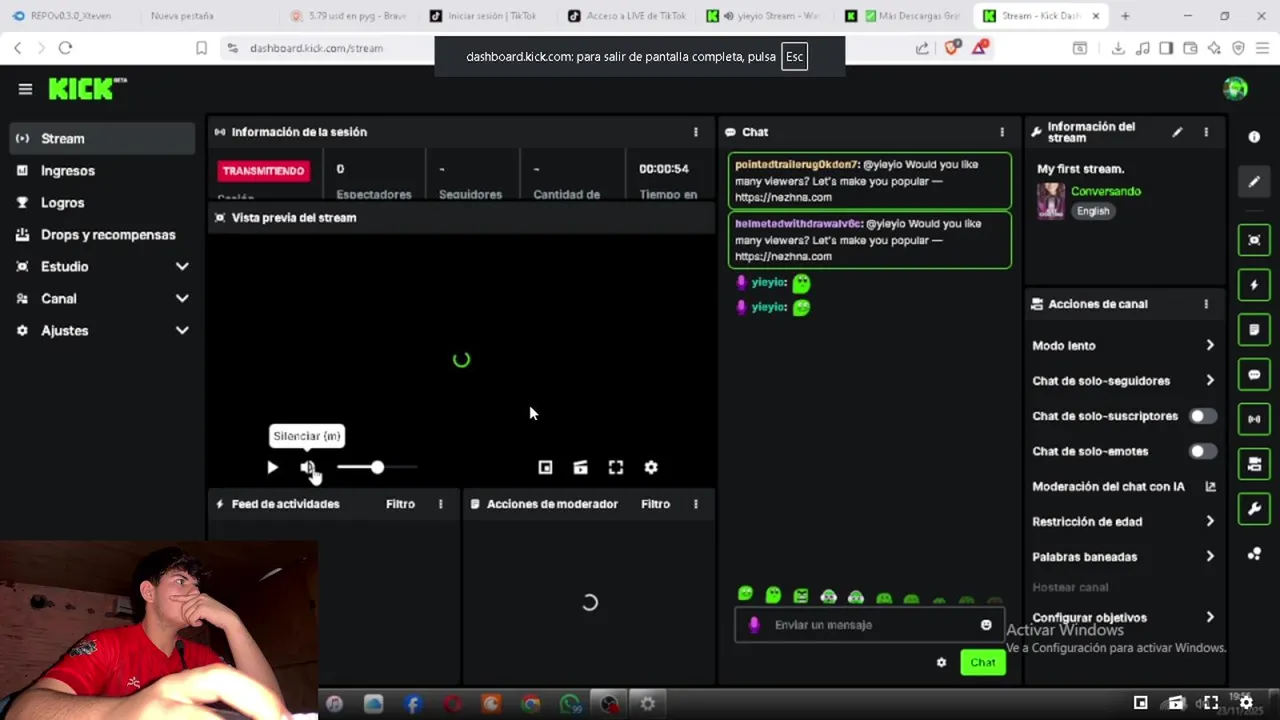Click the address bar URL
Viewport: 1280px width, 720px height.
316,48
